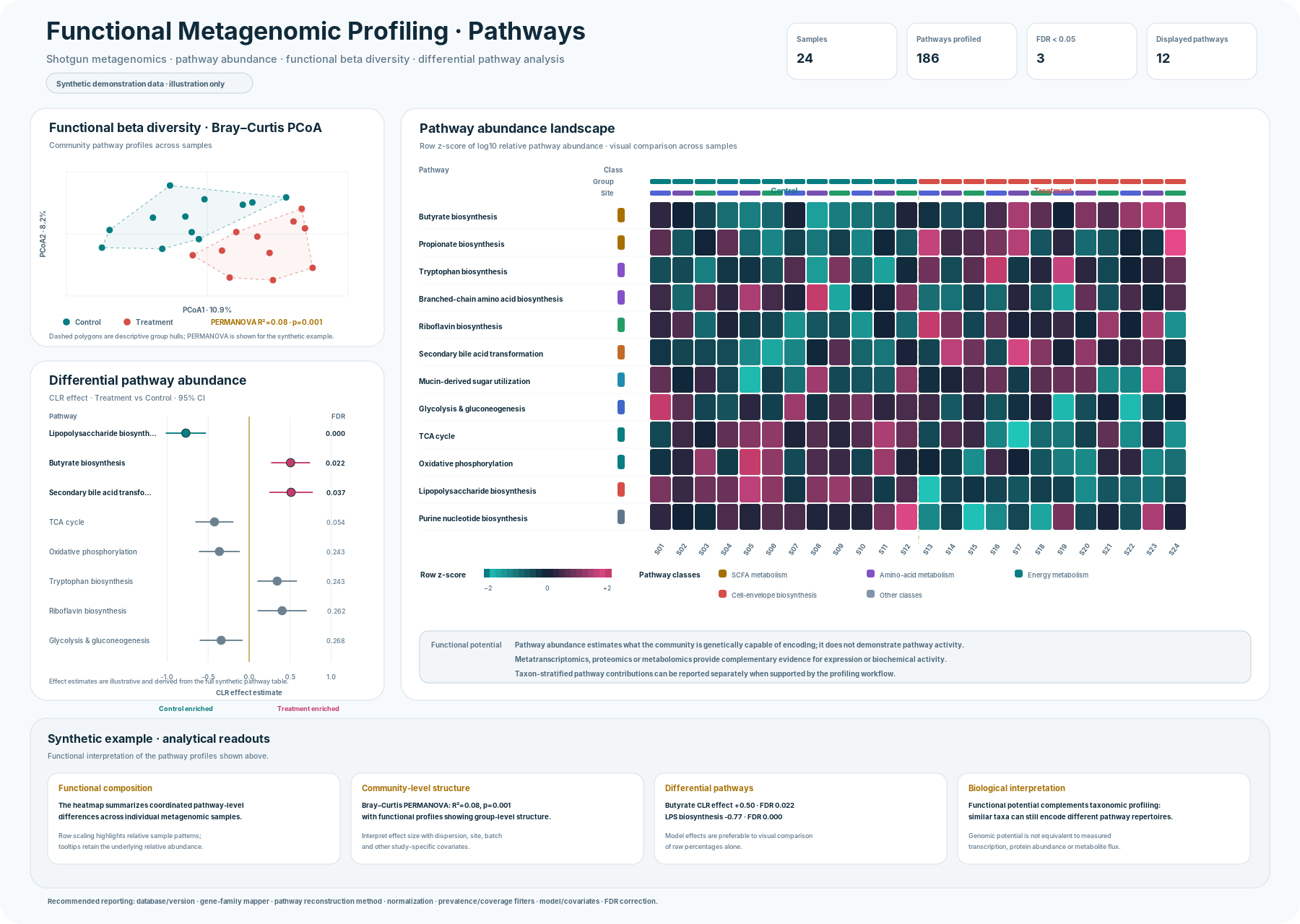Open the Displayed pathways 12 card
This screenshot has width=1300, height=924.
pos(1202,51)
